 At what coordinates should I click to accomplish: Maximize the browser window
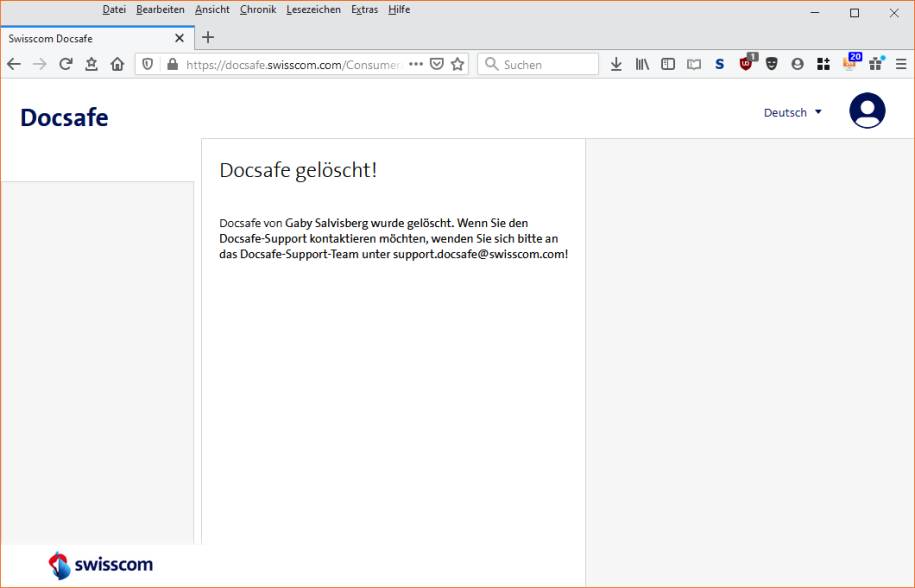854,12
